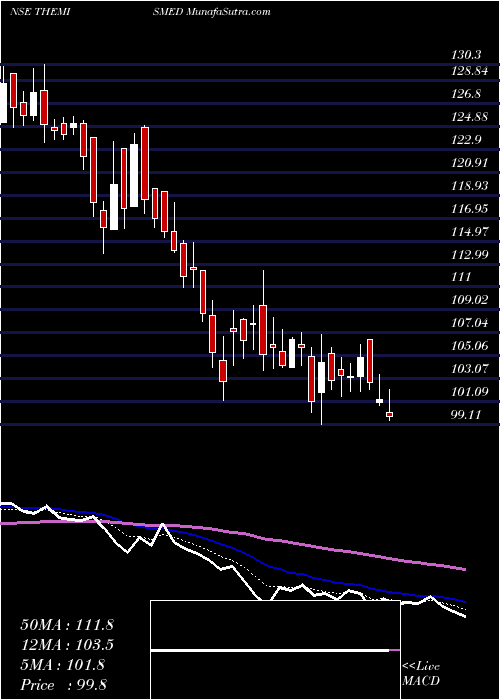Click the 103.07 price axis label
Image resolution: width=500 pixels, height=700 pixels.
470,369
